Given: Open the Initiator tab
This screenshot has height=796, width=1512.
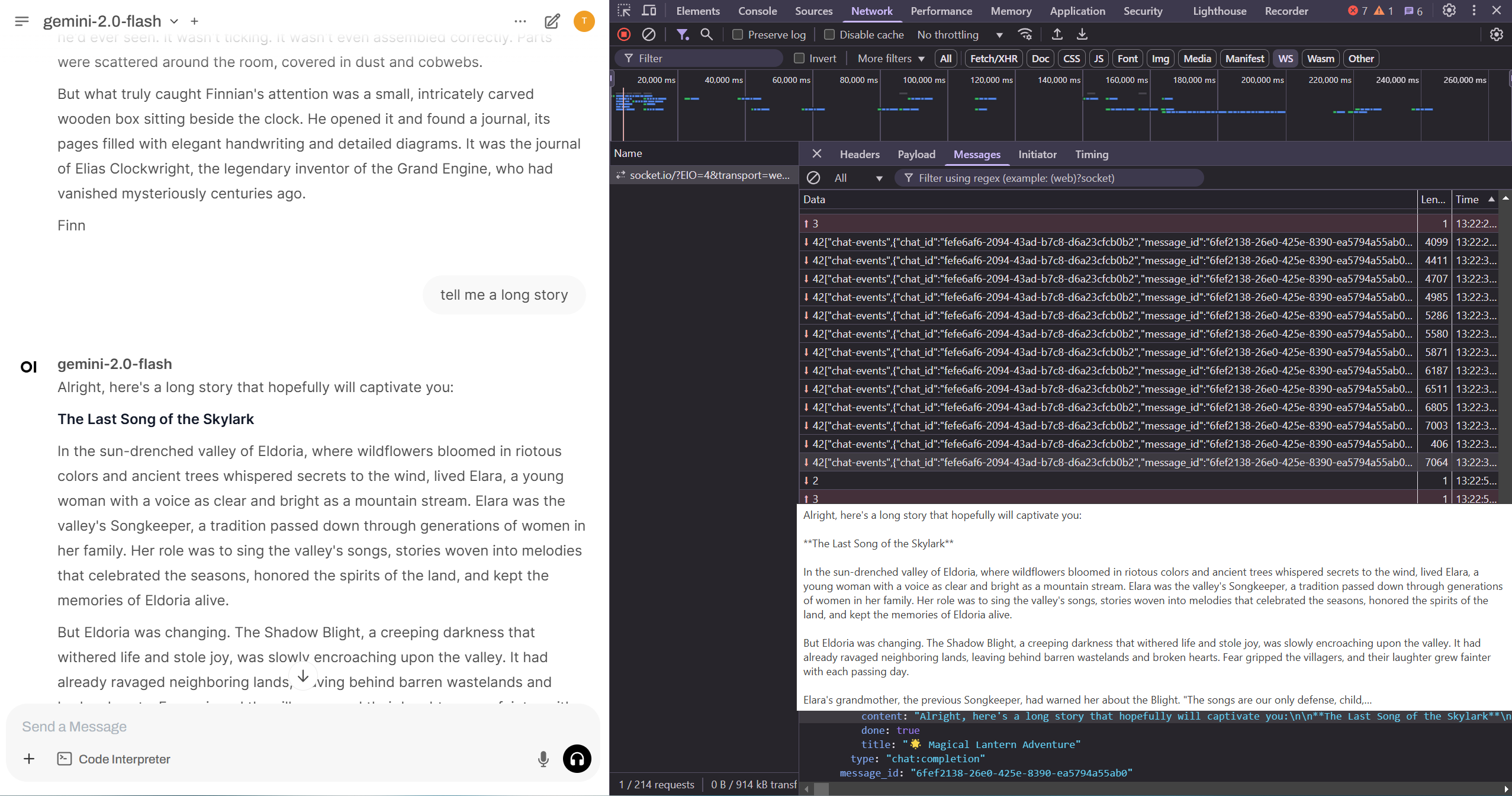Looking at the screenshot, I should click(x=1037, y=154).
